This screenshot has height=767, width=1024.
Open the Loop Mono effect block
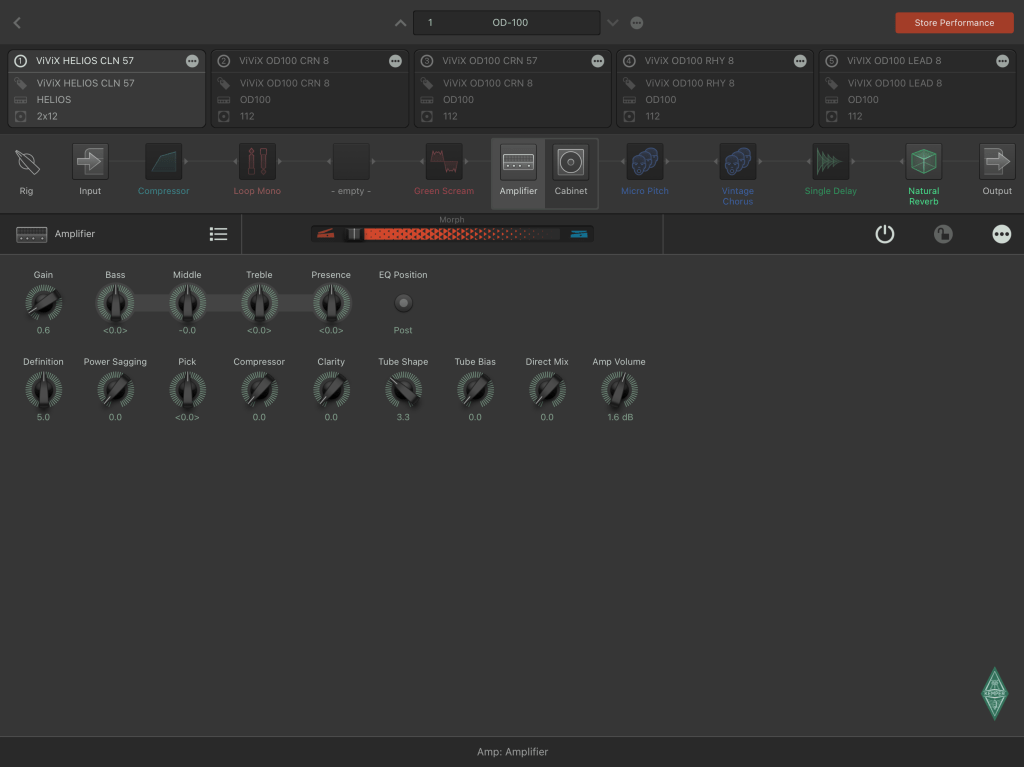coord(257,162)
